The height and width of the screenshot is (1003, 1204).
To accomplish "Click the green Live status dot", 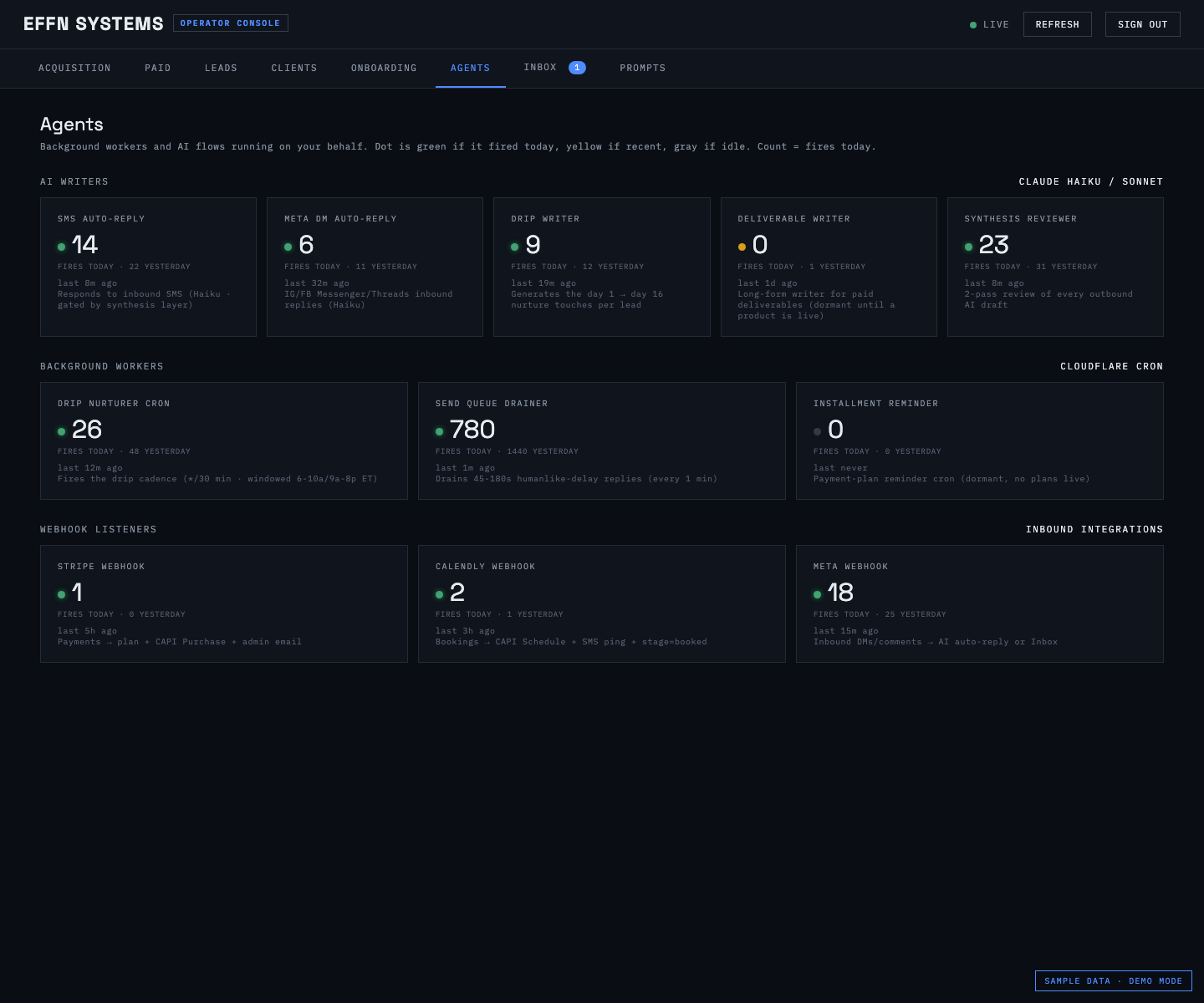I will coord(973,25).
